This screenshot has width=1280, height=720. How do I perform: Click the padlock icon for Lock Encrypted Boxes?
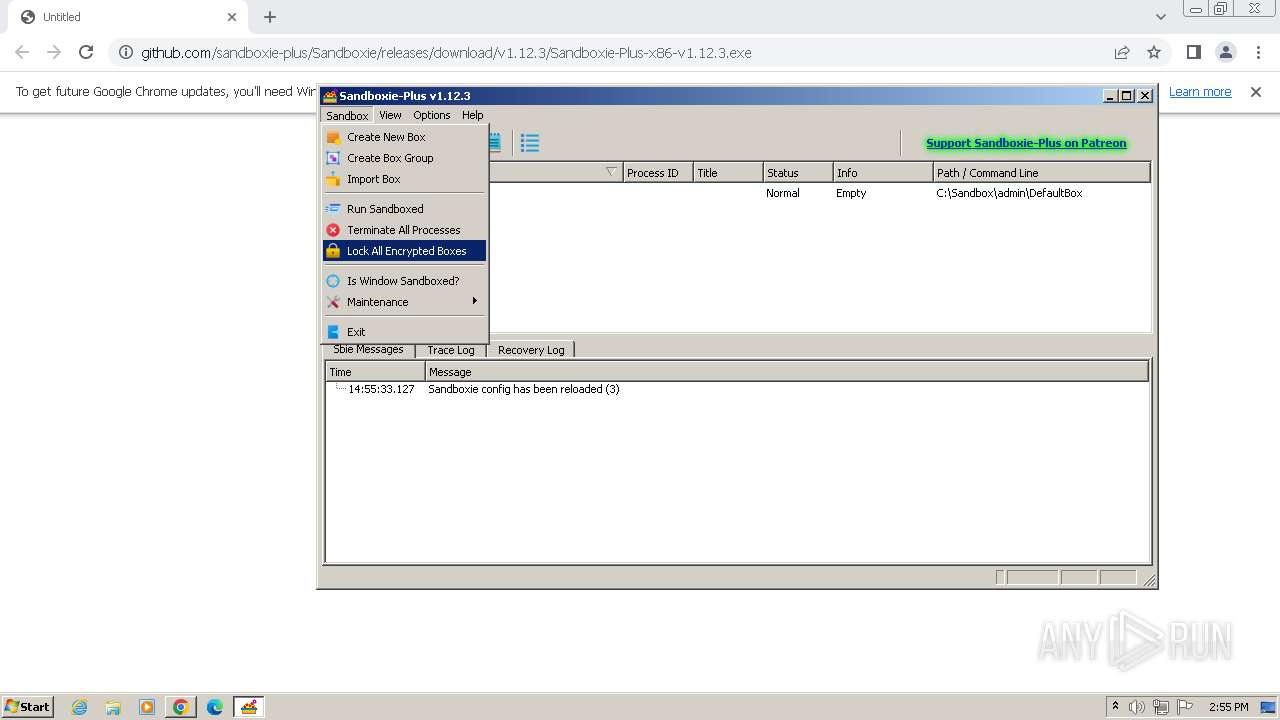[333, 251]
